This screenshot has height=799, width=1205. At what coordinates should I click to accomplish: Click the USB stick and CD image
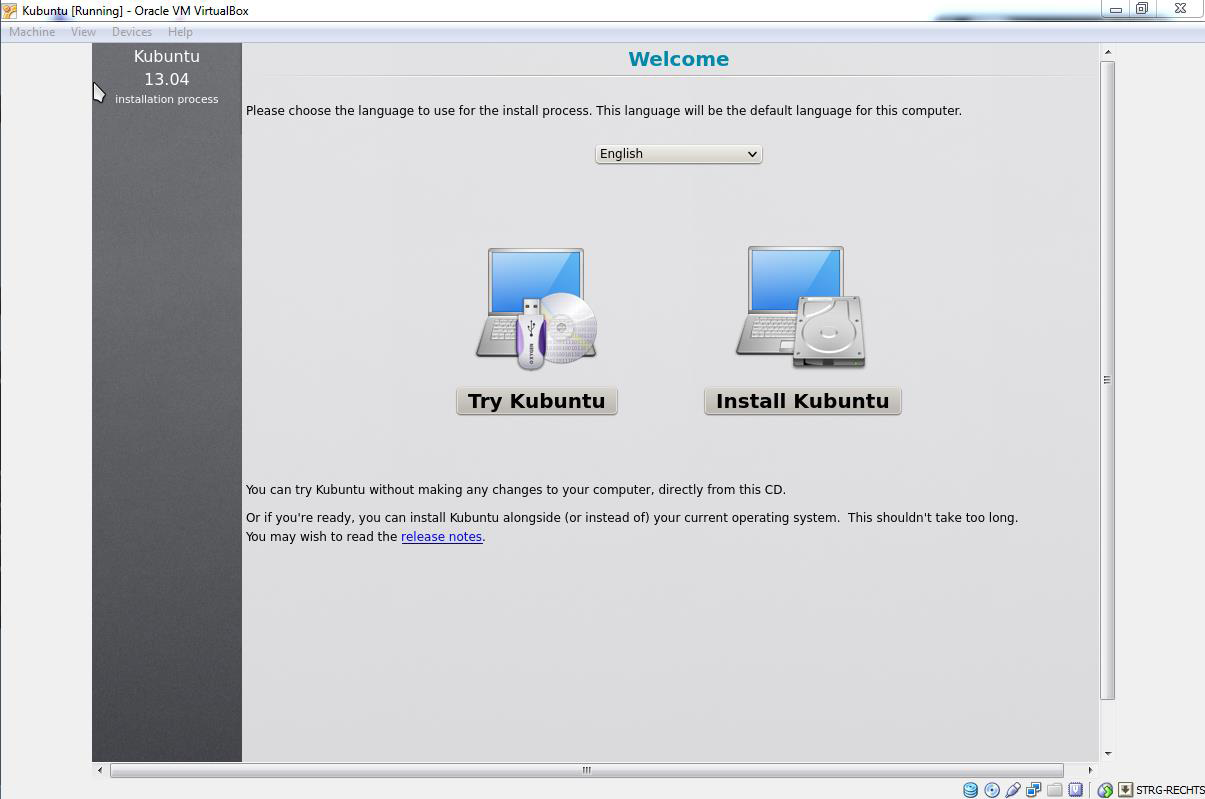point(536,309)
